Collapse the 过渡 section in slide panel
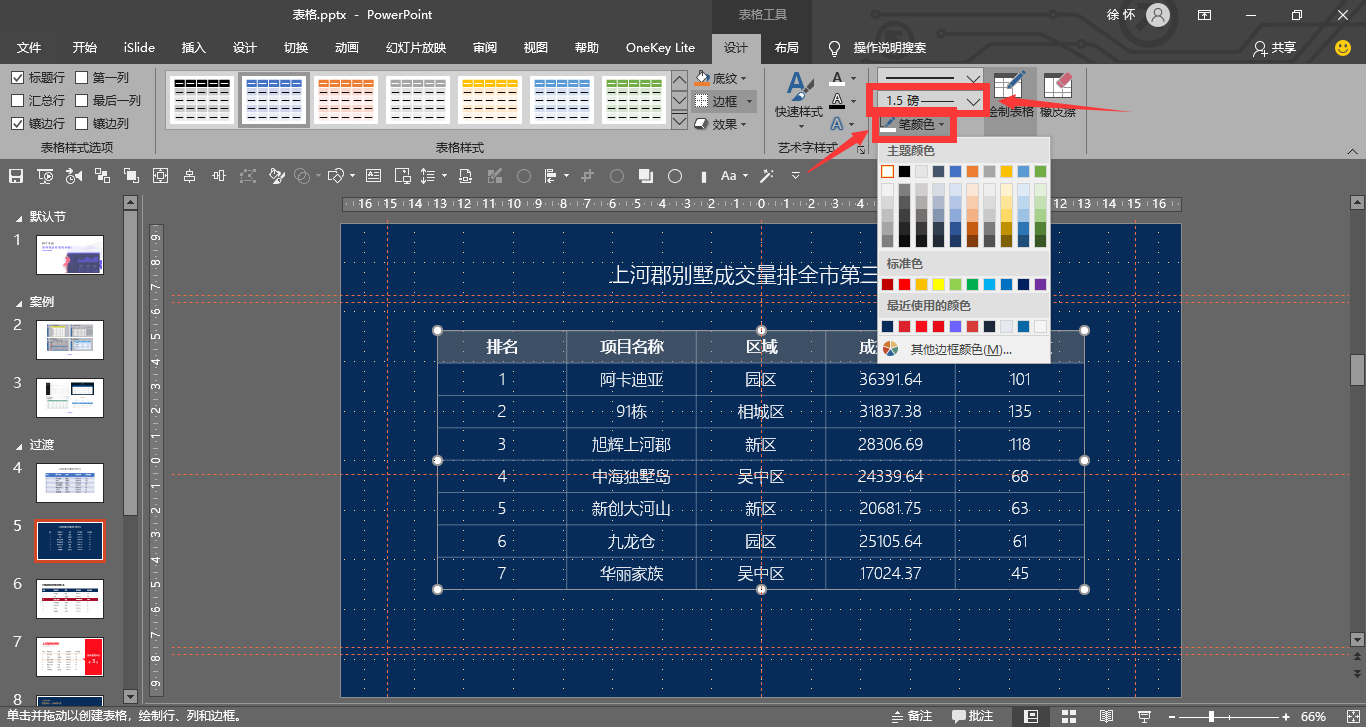 pyautogui.click(x=20, y=445)
